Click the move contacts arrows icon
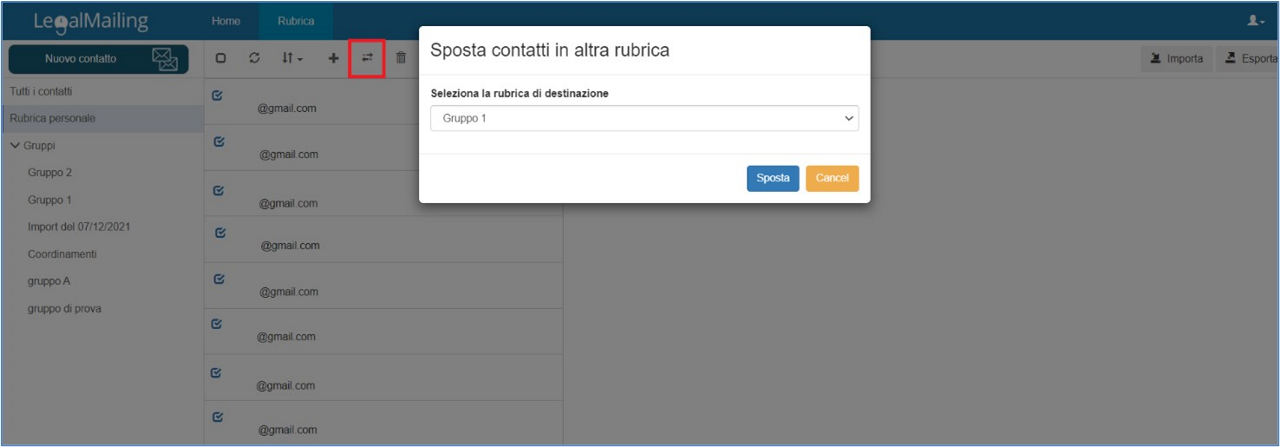The image size is (1280, 447). (367, 58)
